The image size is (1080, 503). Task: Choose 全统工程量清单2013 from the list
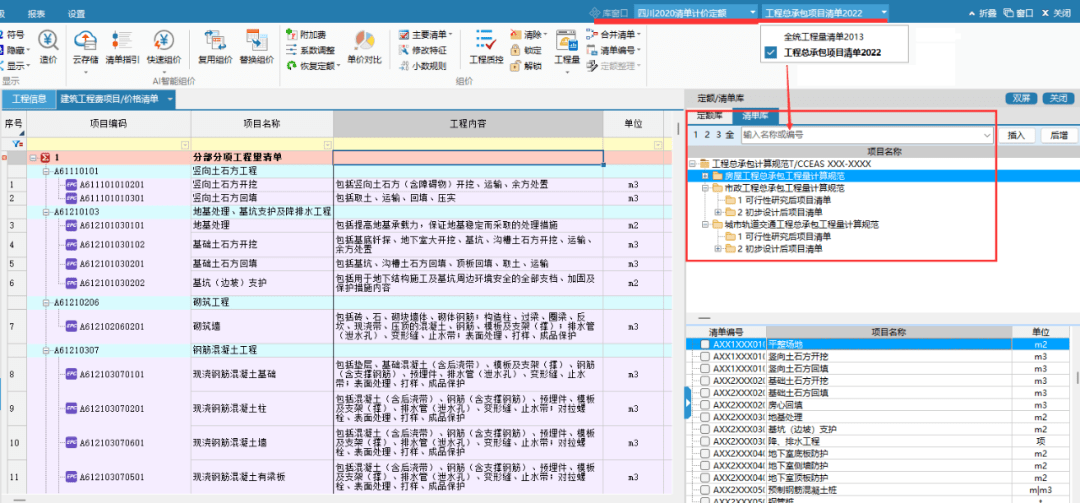coord(823,37)
